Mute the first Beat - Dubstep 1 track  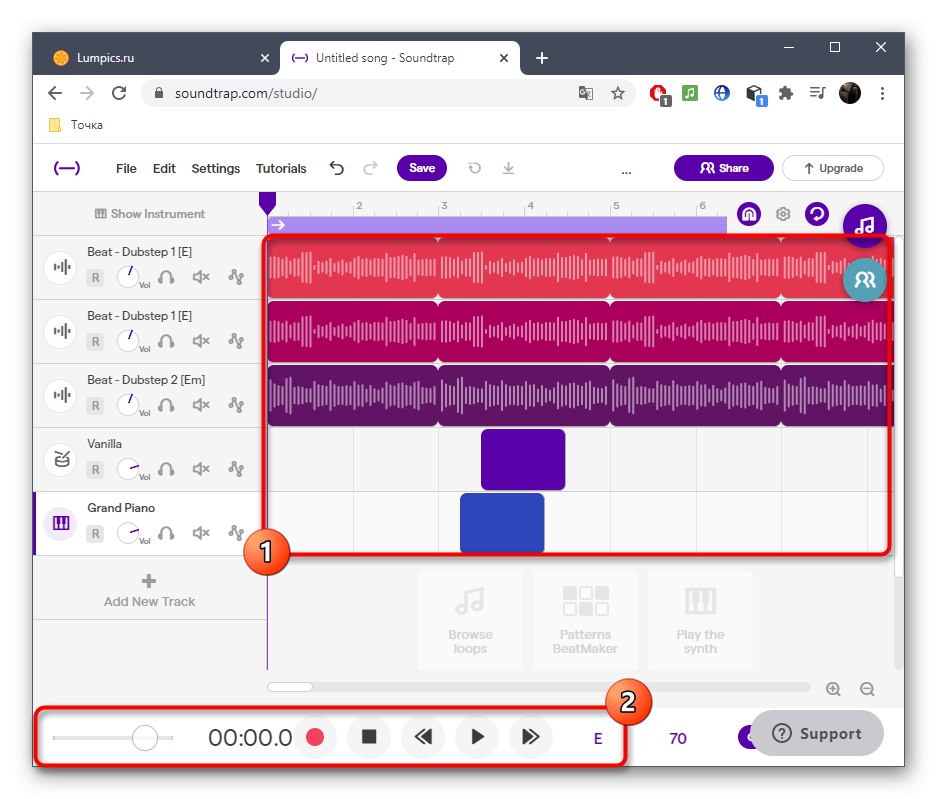(x=201, y=277)
